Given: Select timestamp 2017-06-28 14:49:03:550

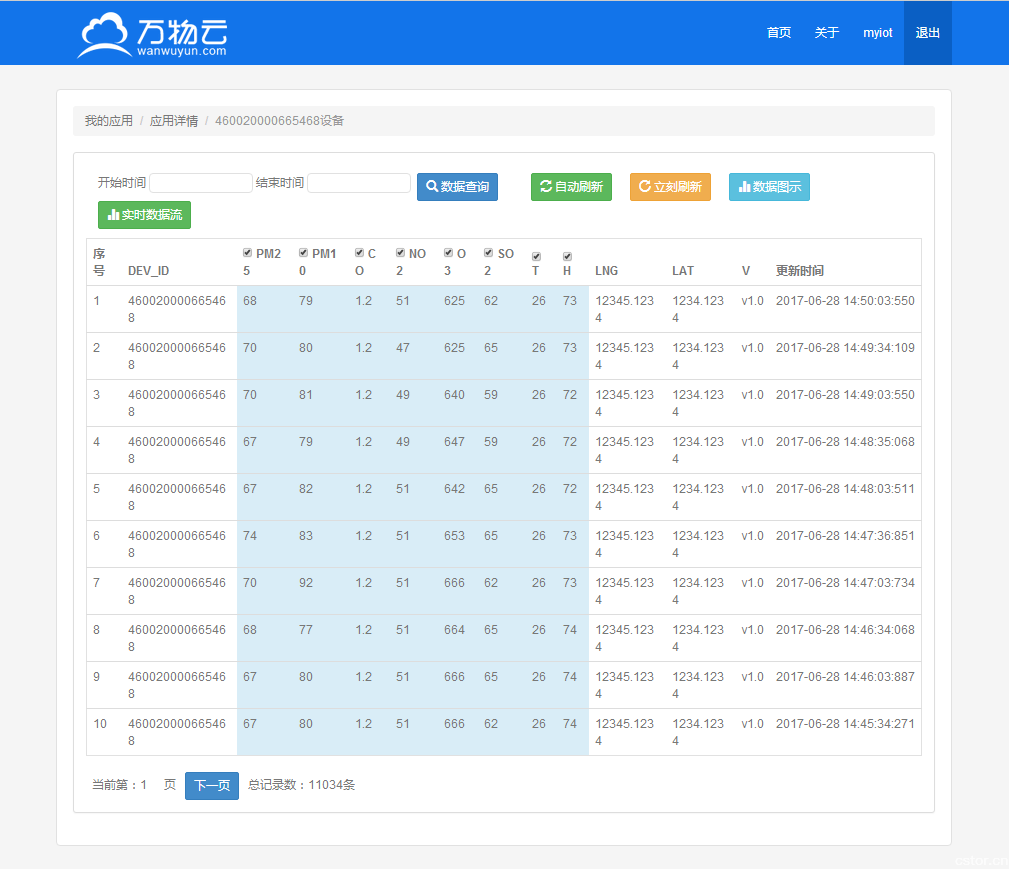Looking at the screenshot, I should [845, 395].
